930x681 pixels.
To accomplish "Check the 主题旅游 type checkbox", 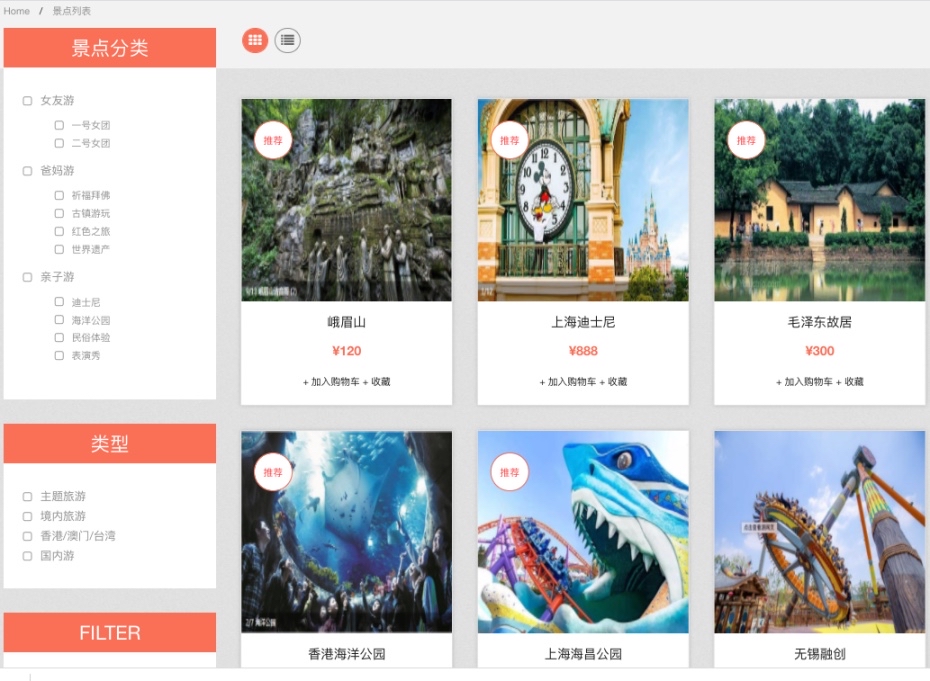I will point(27,497).
